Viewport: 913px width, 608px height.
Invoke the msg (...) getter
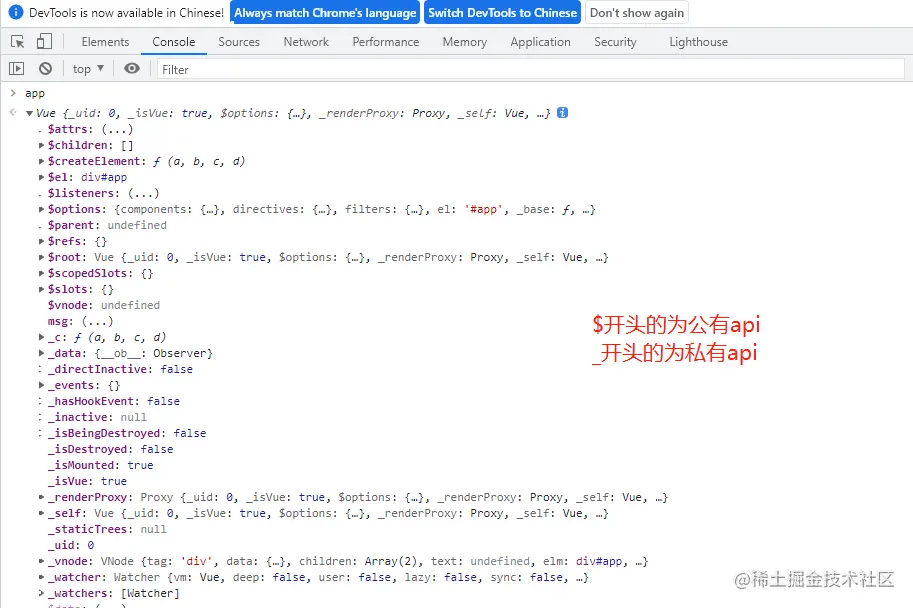(x=97, y=321)
